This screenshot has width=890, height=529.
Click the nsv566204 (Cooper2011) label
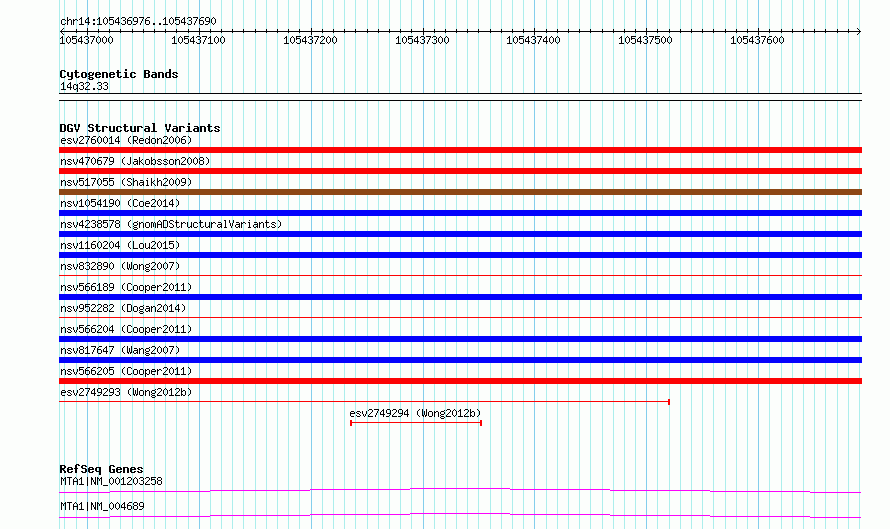(126, 329)
